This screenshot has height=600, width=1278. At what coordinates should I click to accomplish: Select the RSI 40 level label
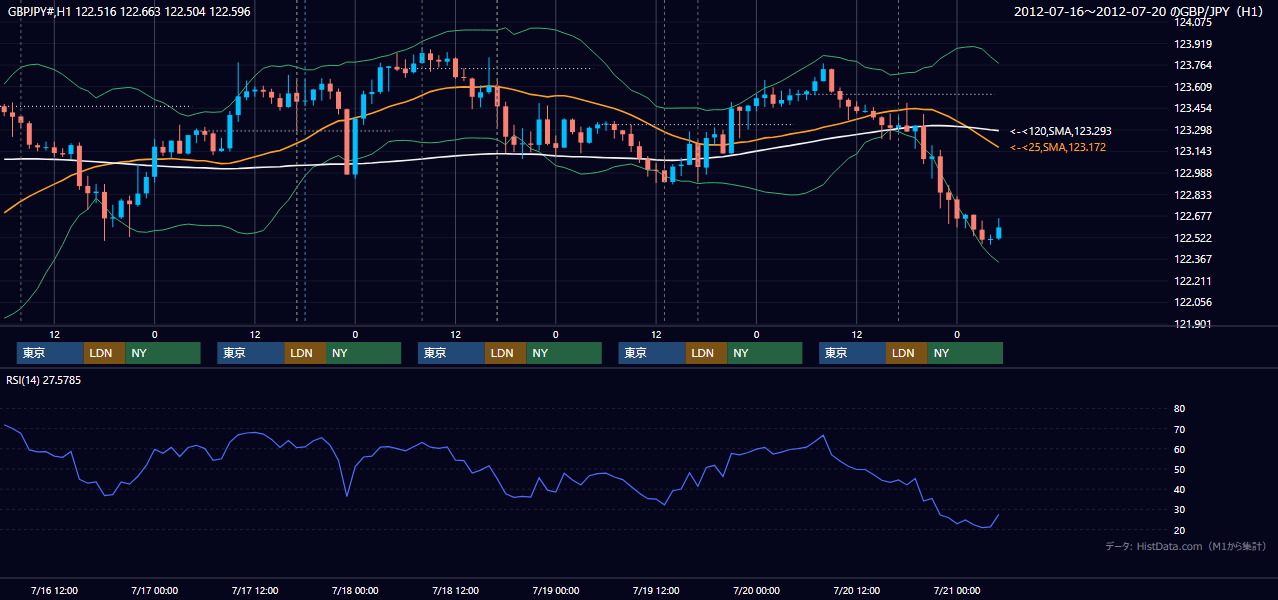tap(1179, 489)
